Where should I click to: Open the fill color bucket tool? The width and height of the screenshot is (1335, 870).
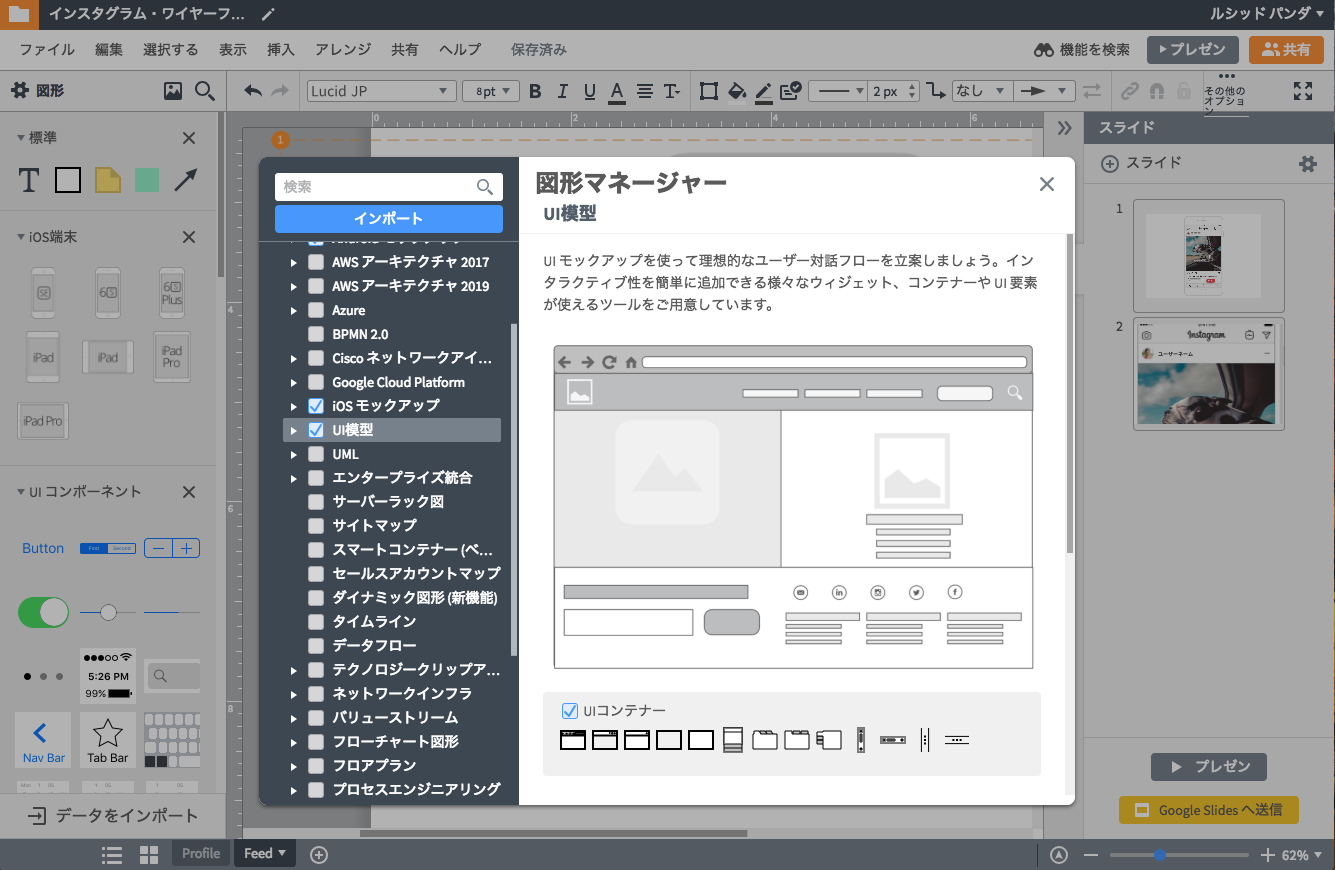click(737, 91)
